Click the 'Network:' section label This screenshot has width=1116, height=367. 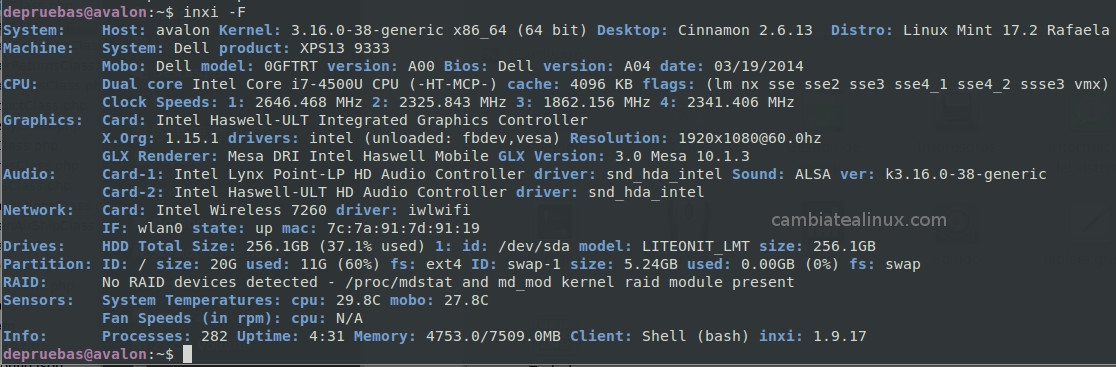coord(38,211)
